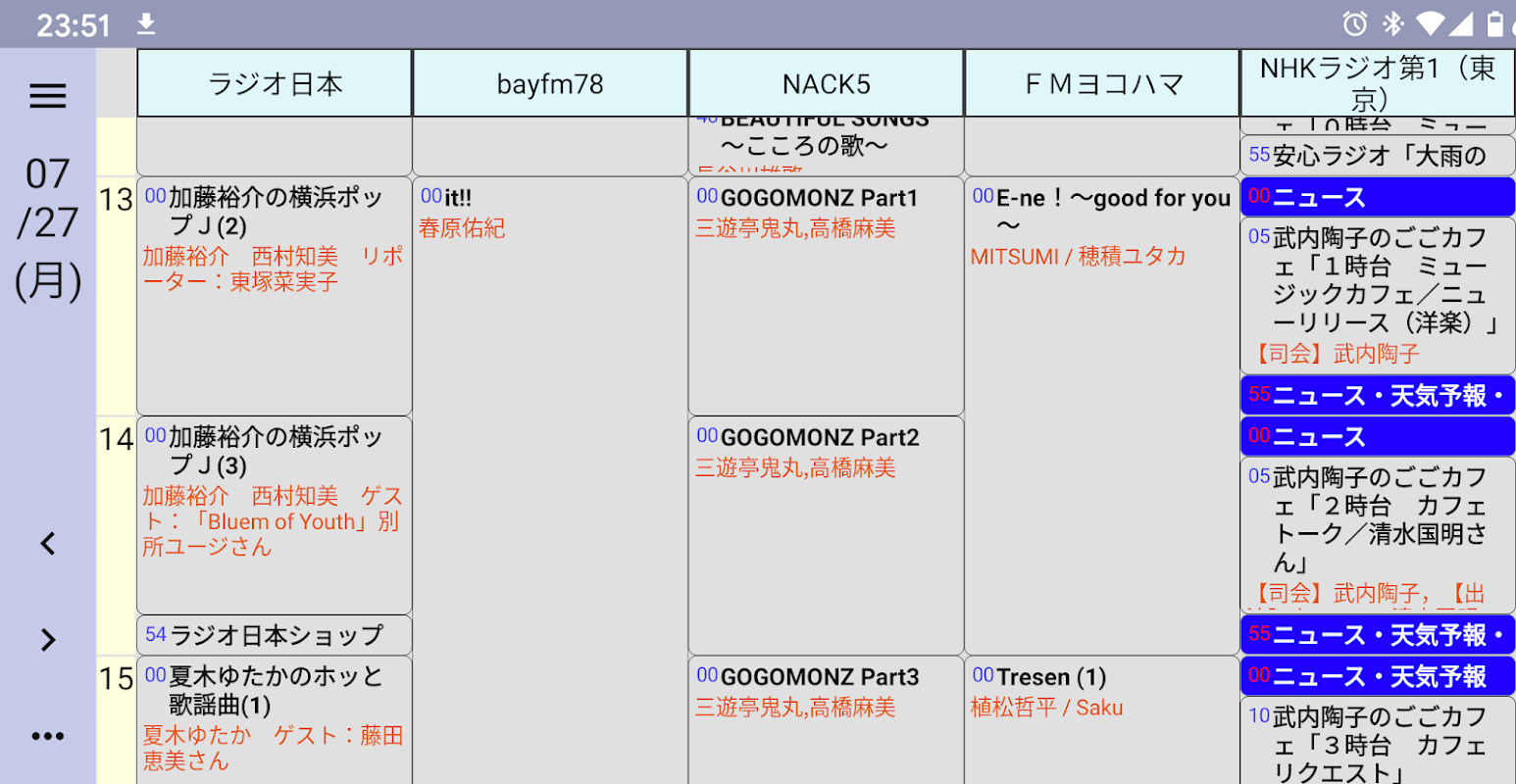Open 加藤裕介の横浜ポップJ(3) program
Image resolution: width=1516 pixels, height=784 pixels.
[x=275, y=515]
